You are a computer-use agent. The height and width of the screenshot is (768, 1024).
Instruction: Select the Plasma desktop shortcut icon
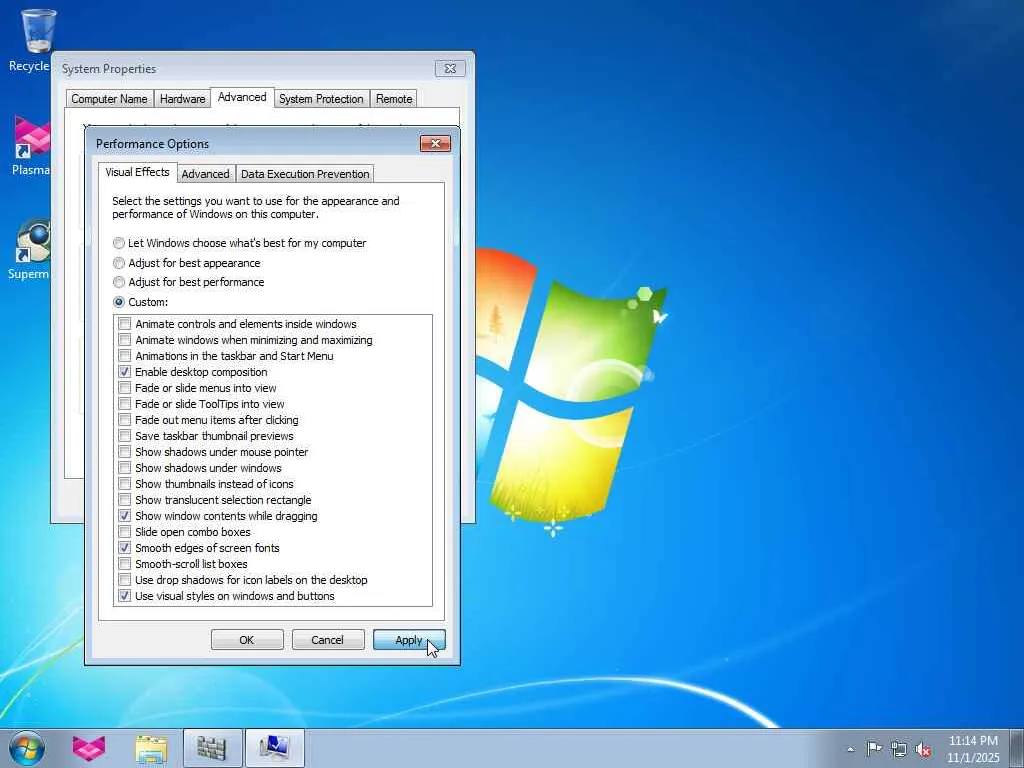pyautogui.click(x=31, y=145)
